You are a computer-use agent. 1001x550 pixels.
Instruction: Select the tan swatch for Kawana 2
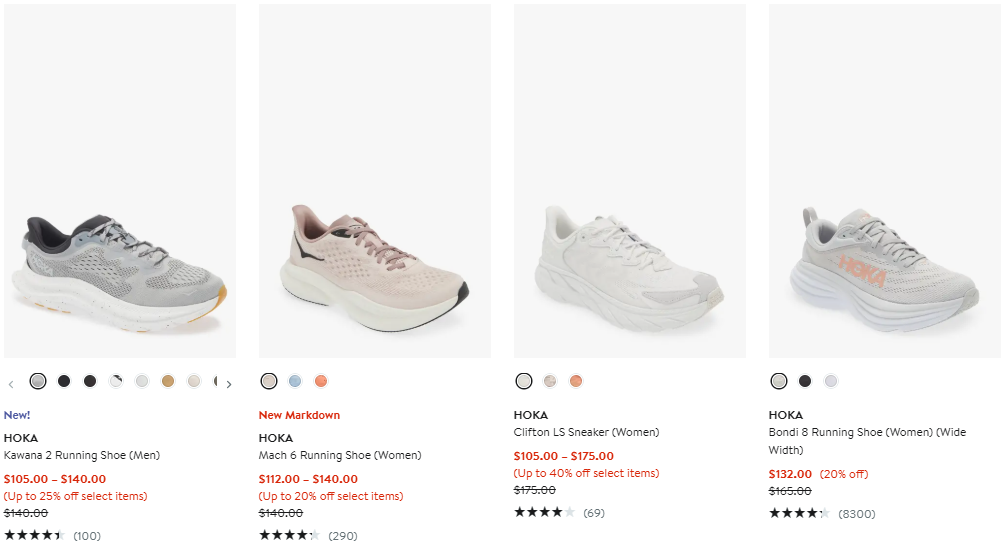click(x=168, y=381)
